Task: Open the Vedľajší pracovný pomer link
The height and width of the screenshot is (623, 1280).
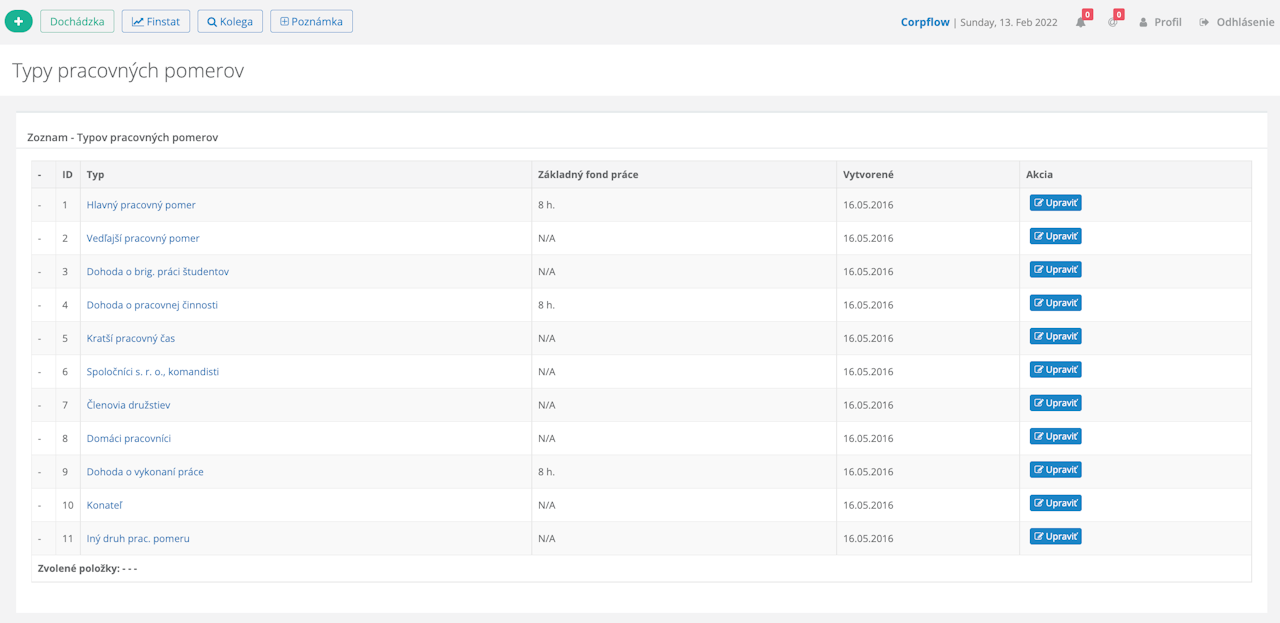Action: click(x=143, y=238)
